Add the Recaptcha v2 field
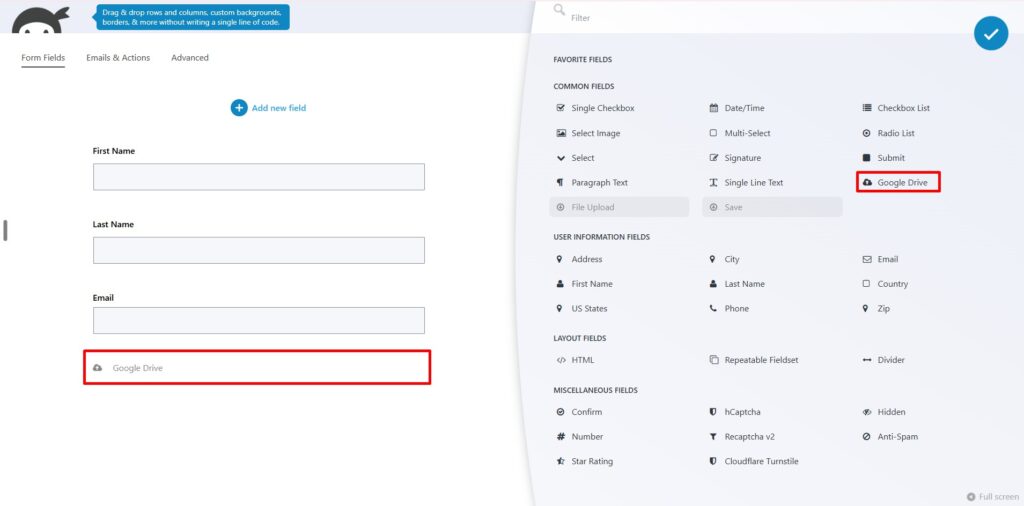 [742, 437]
